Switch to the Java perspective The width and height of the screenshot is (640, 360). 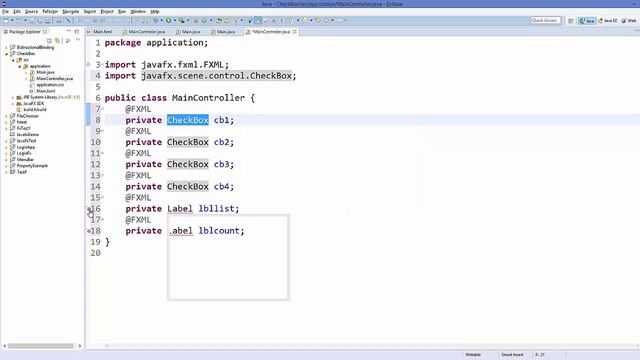(587, 20)
